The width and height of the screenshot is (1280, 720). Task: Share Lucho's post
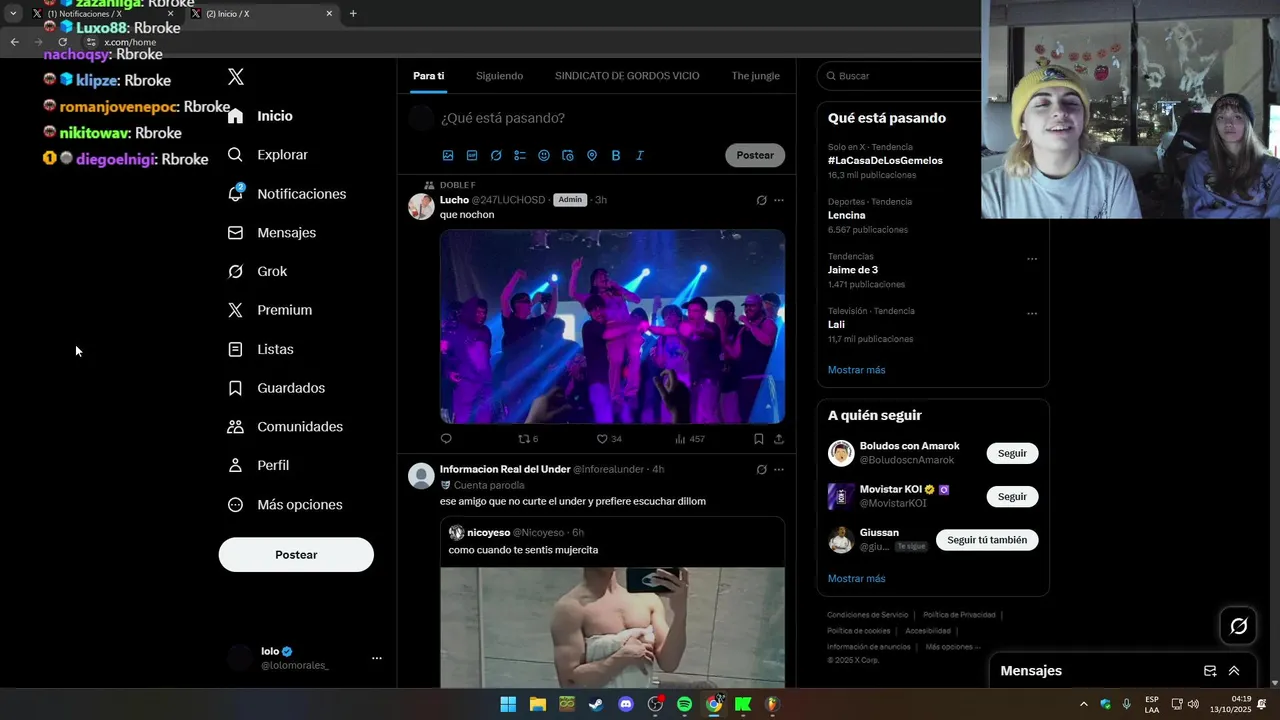click(779, 438)
